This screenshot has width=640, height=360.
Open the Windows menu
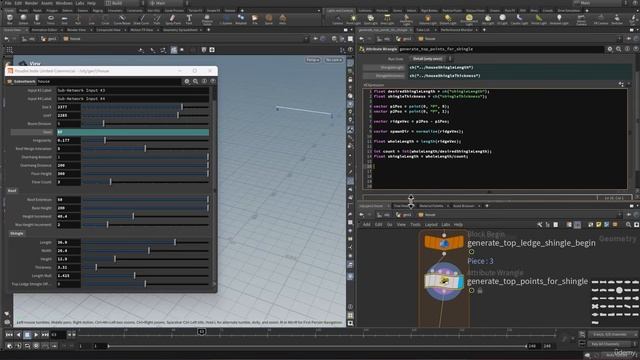64,3
